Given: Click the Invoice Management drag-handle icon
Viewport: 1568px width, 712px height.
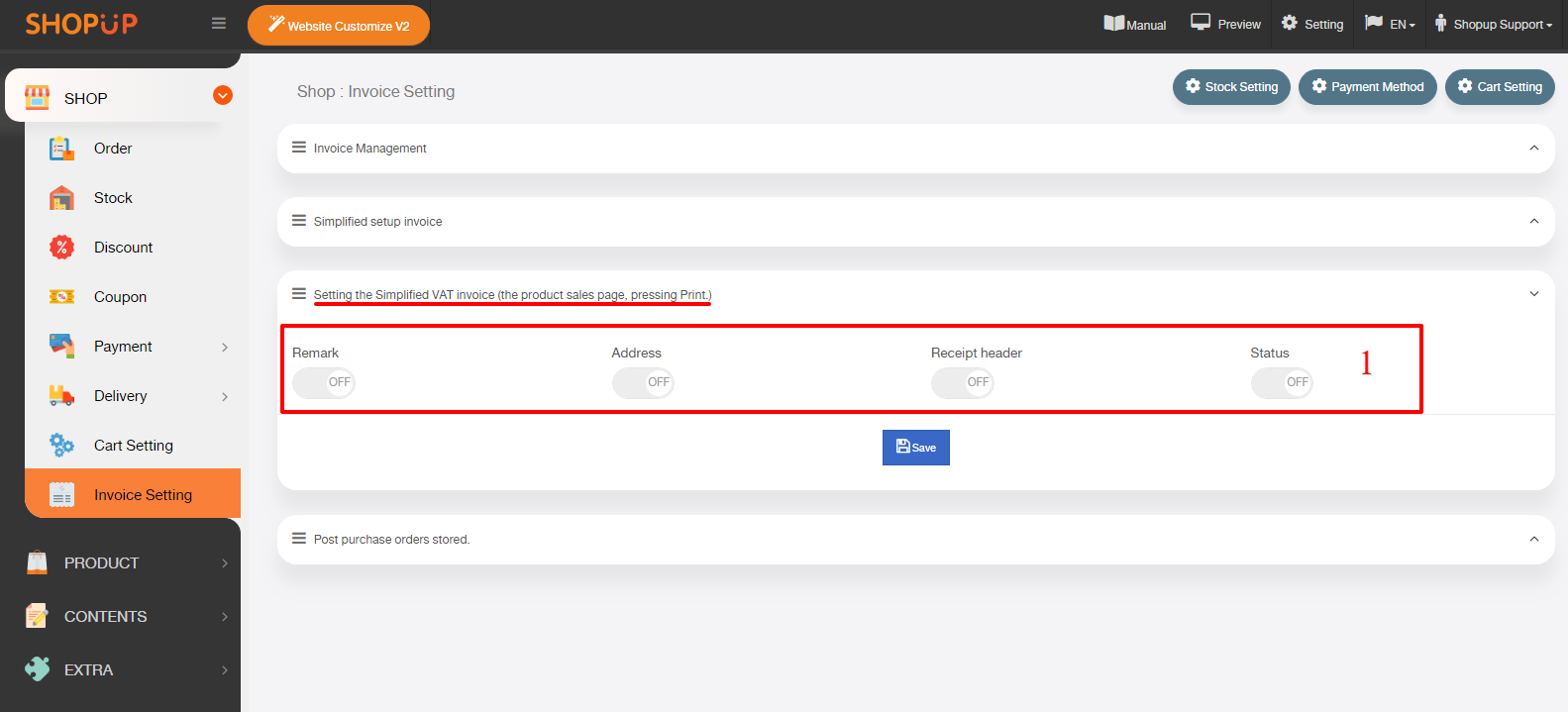Looking at the screenshot, I should pos(298,148).
